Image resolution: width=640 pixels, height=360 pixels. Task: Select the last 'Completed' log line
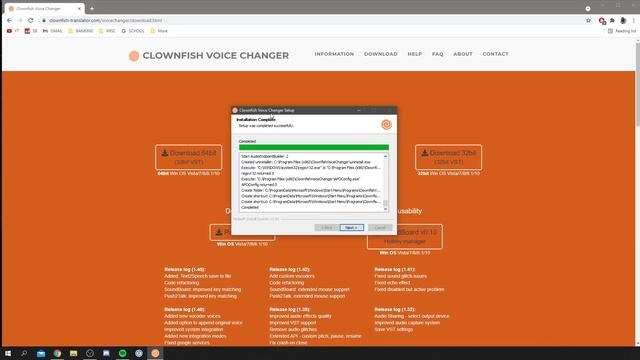pos(250,207)
